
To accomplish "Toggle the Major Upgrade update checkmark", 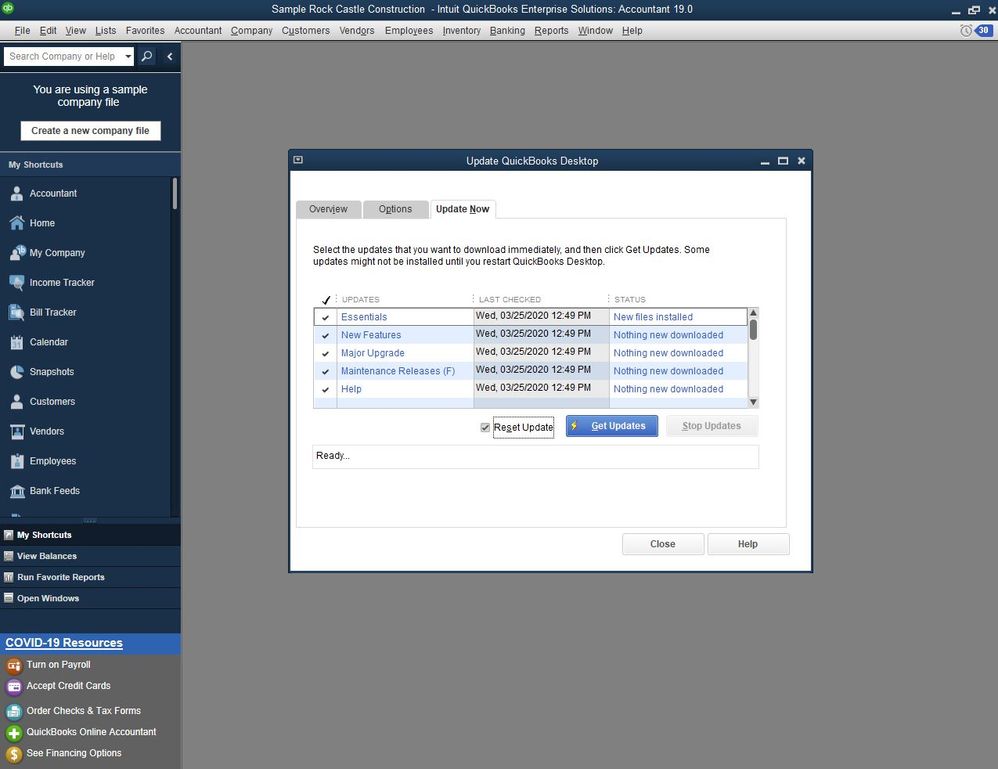I will pyautogui.click(x=325, y=353).
